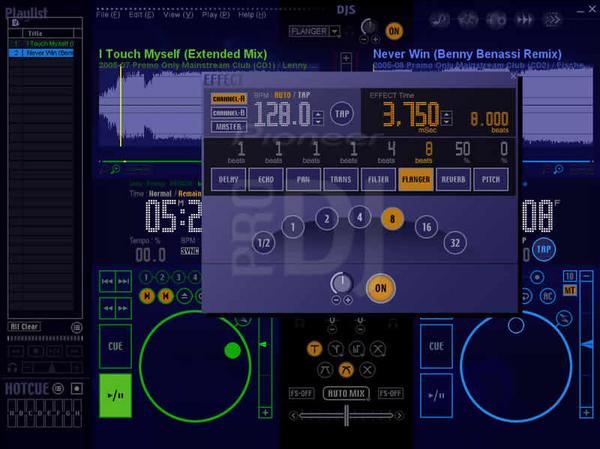Click the crossfader left arrow
600x449 pixels.
coord(293,415)
